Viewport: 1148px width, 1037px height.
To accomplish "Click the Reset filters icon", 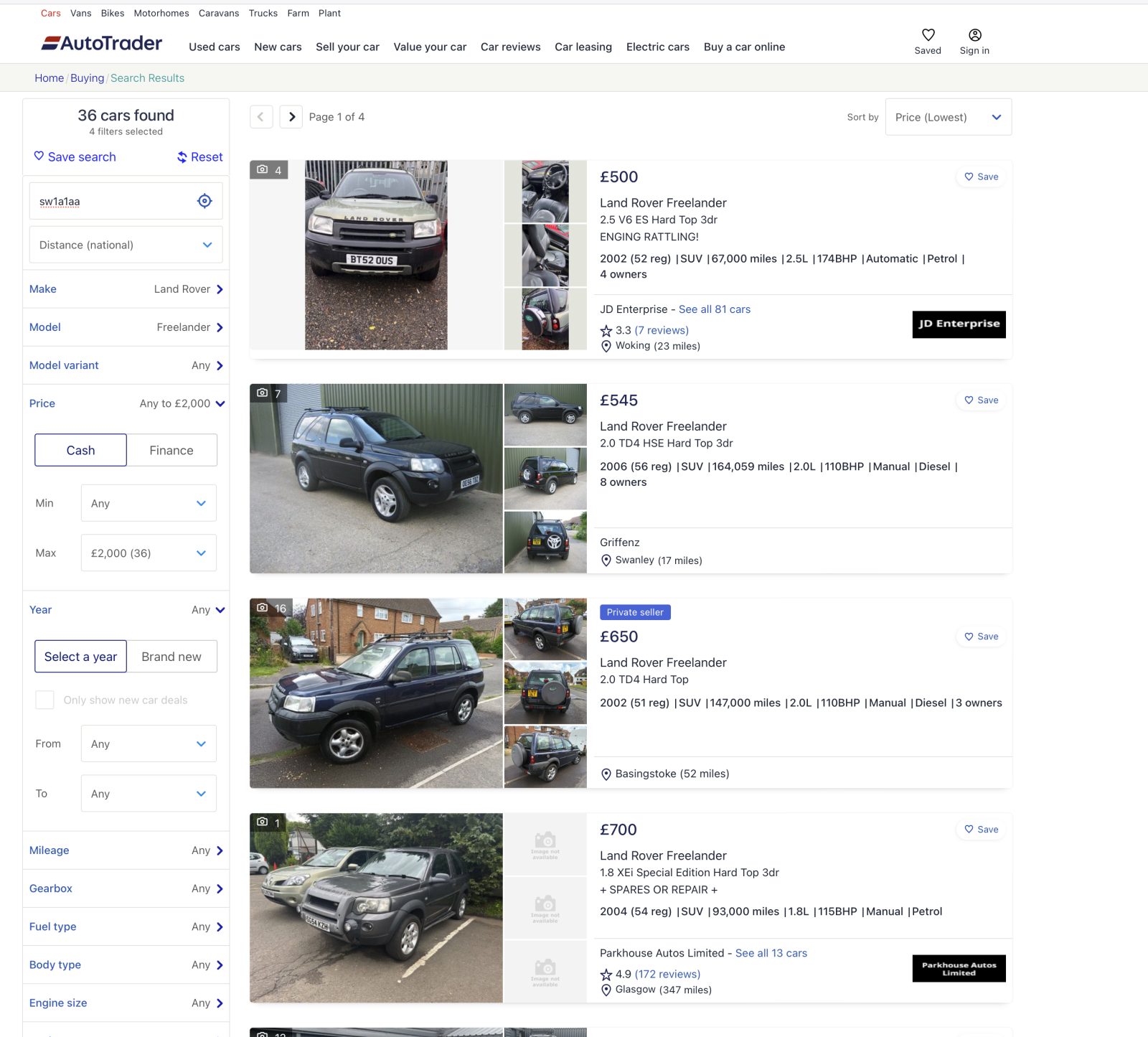I will [182, 157].
